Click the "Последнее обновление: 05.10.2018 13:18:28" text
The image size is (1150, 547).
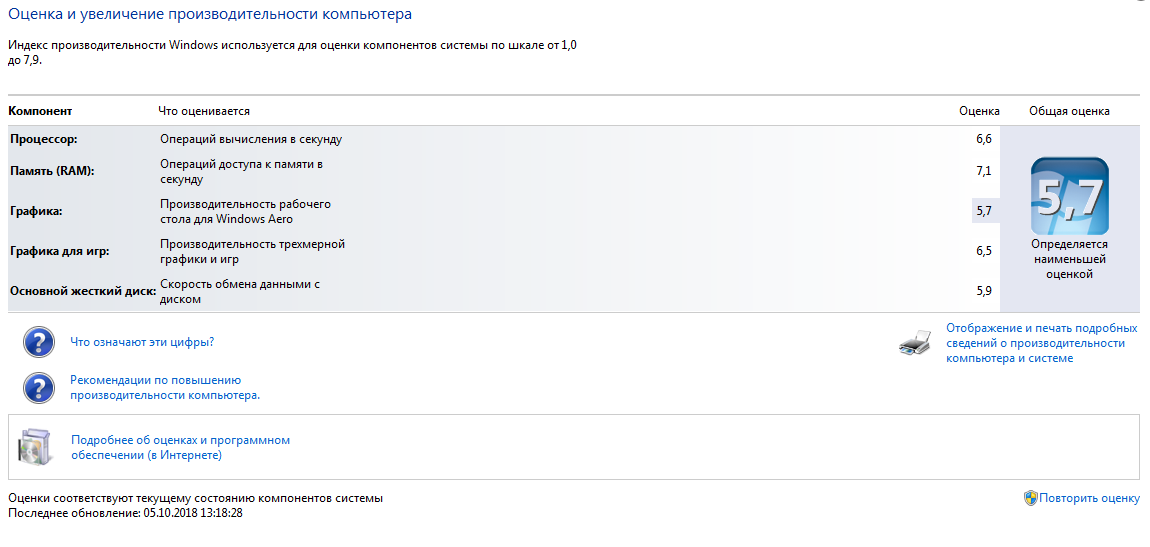tap(125, 513)
